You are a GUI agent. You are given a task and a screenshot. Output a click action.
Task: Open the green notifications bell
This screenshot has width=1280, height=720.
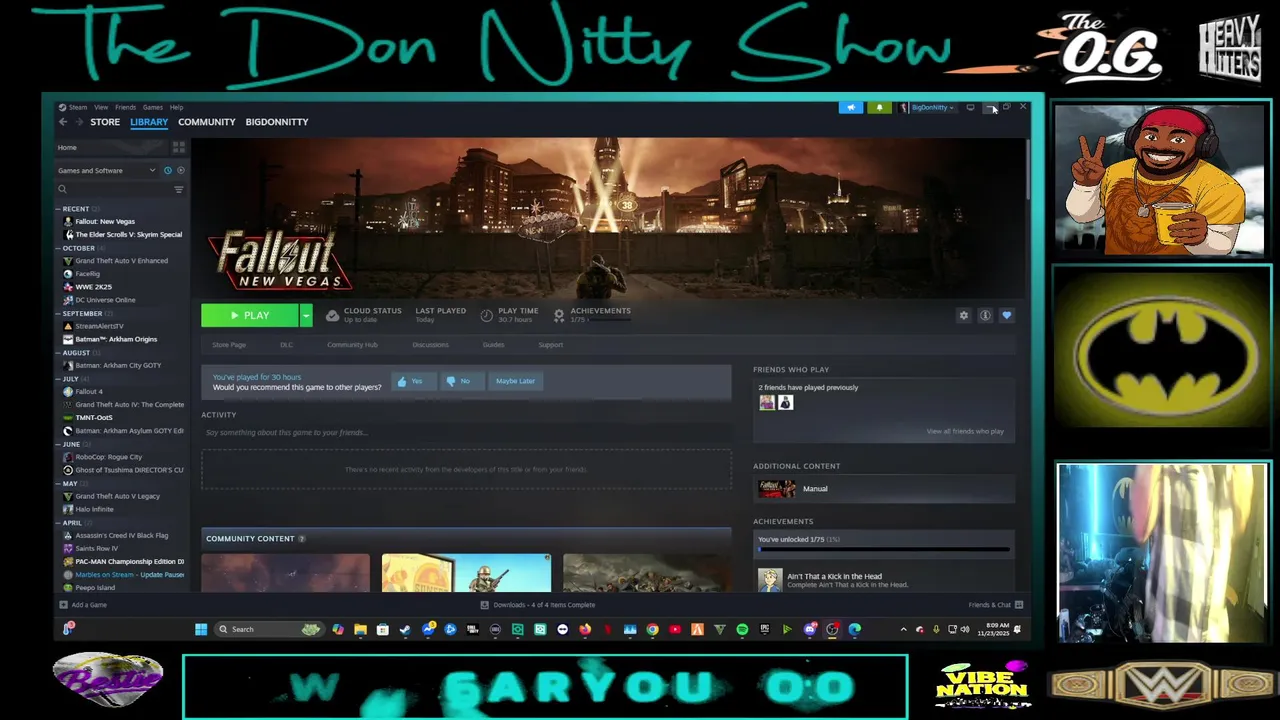pos(880,107)
